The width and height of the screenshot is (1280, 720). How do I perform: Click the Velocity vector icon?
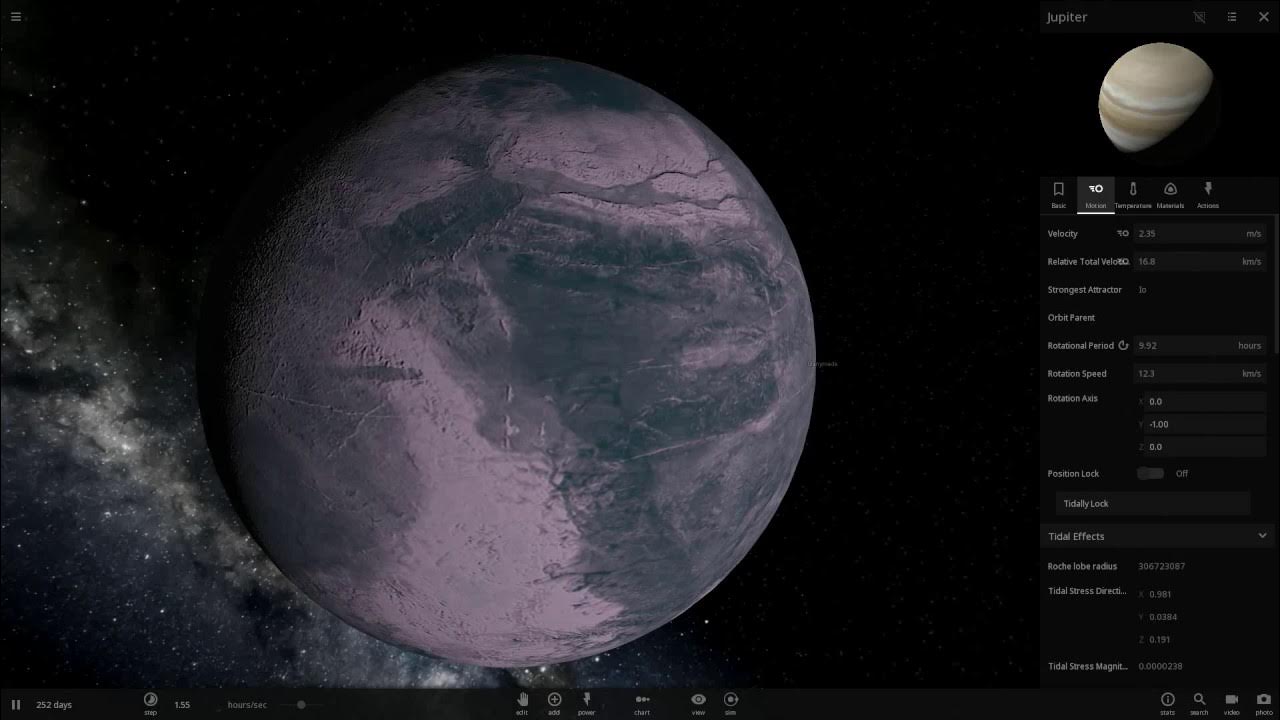tap(1123, 233)
